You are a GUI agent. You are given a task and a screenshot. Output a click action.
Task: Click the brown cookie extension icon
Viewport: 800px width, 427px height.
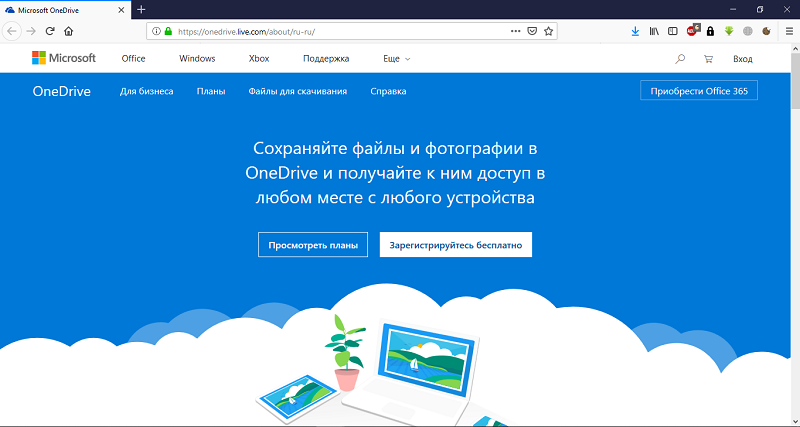(x=766, y=31)
